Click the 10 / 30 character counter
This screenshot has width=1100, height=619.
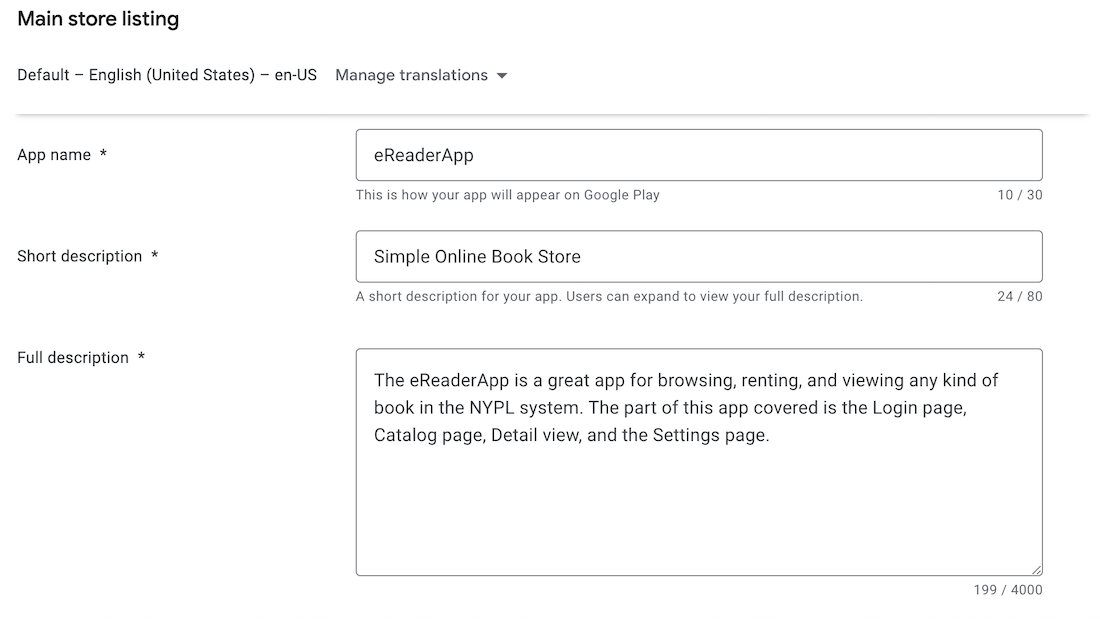pyautogui.click(x=1019, y=195)
